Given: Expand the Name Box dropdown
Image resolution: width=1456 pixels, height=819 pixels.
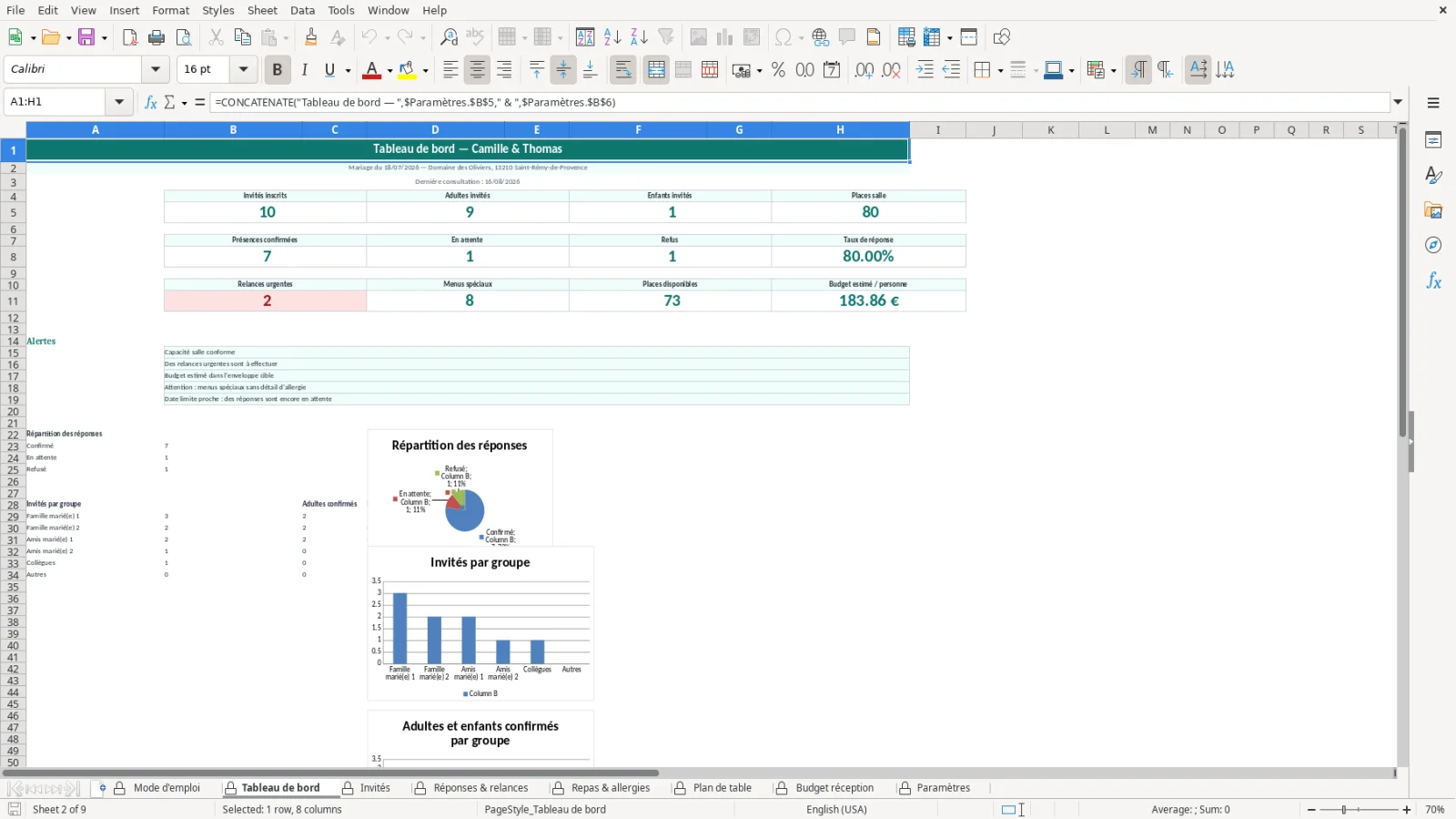Looking at the screenshot, I should [x=119, y=102].
